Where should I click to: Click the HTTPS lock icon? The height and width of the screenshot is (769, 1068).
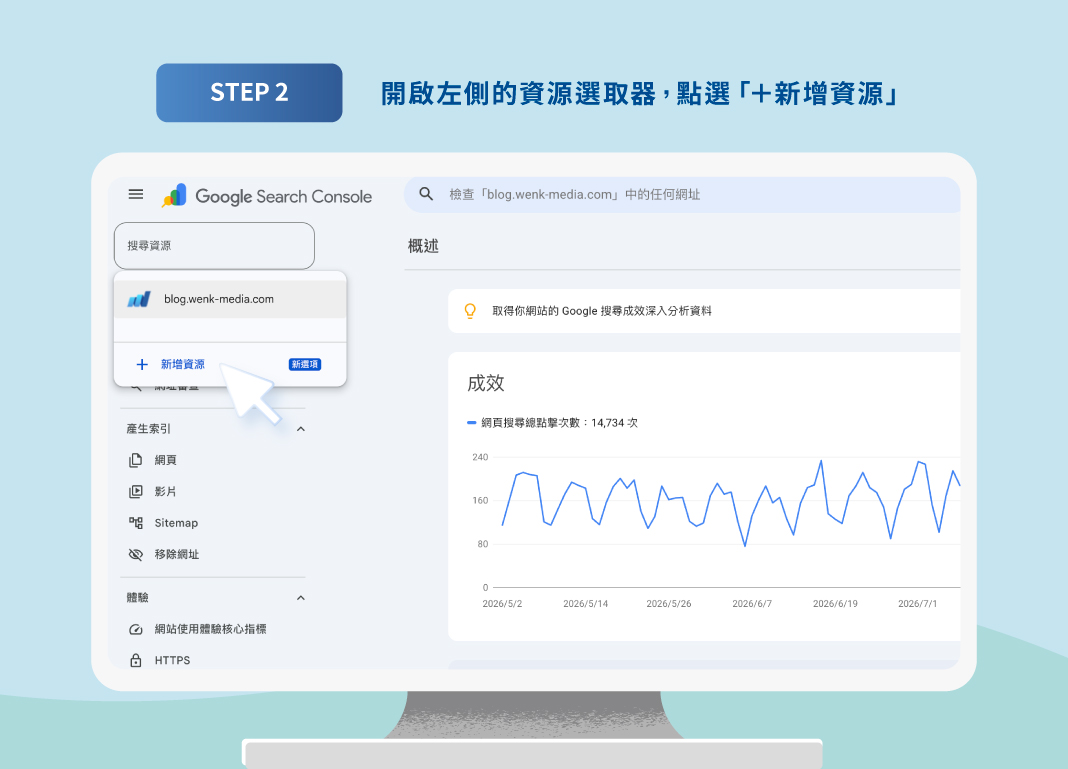(x=136, y=660)
